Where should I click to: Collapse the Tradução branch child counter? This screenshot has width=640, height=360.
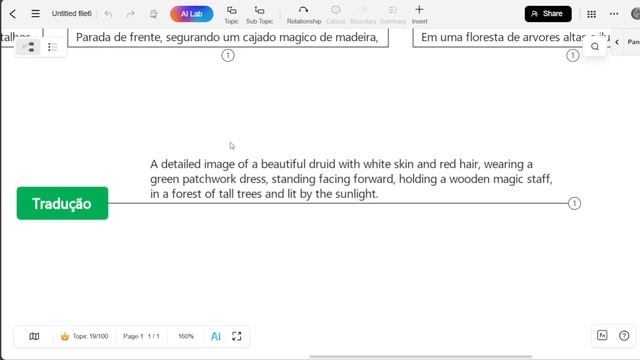pos(574,203)
